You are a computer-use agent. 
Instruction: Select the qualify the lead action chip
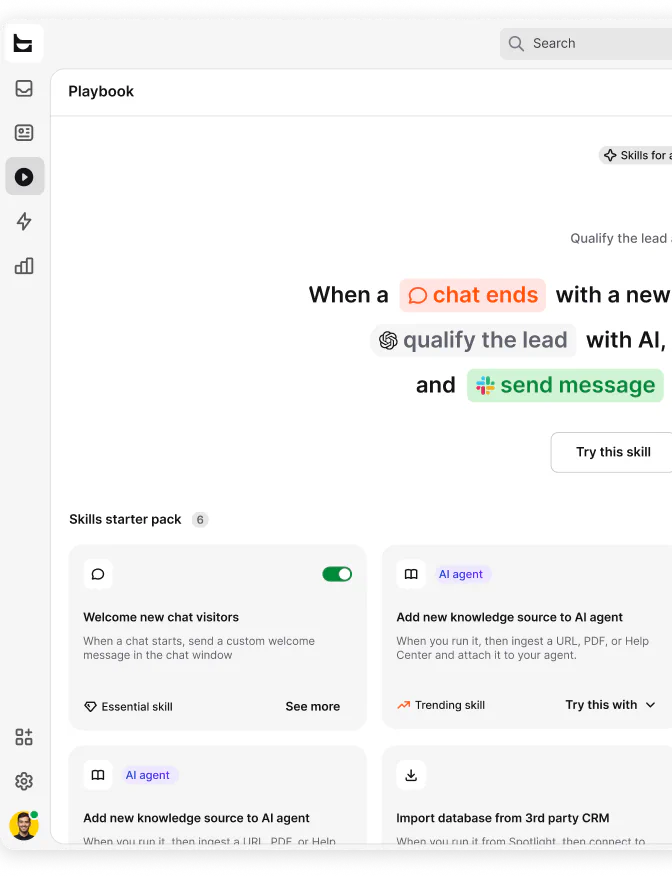click(x=473, y=340)
